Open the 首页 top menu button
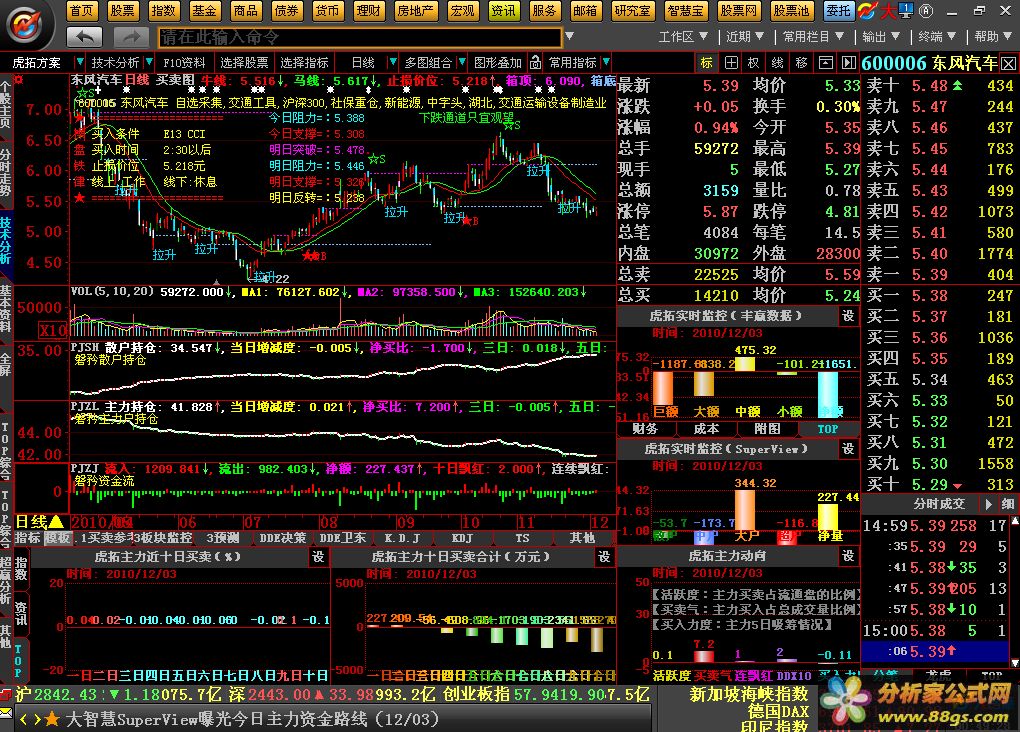The width and height of the screenshot is (1020, 732). pos(82,10)
